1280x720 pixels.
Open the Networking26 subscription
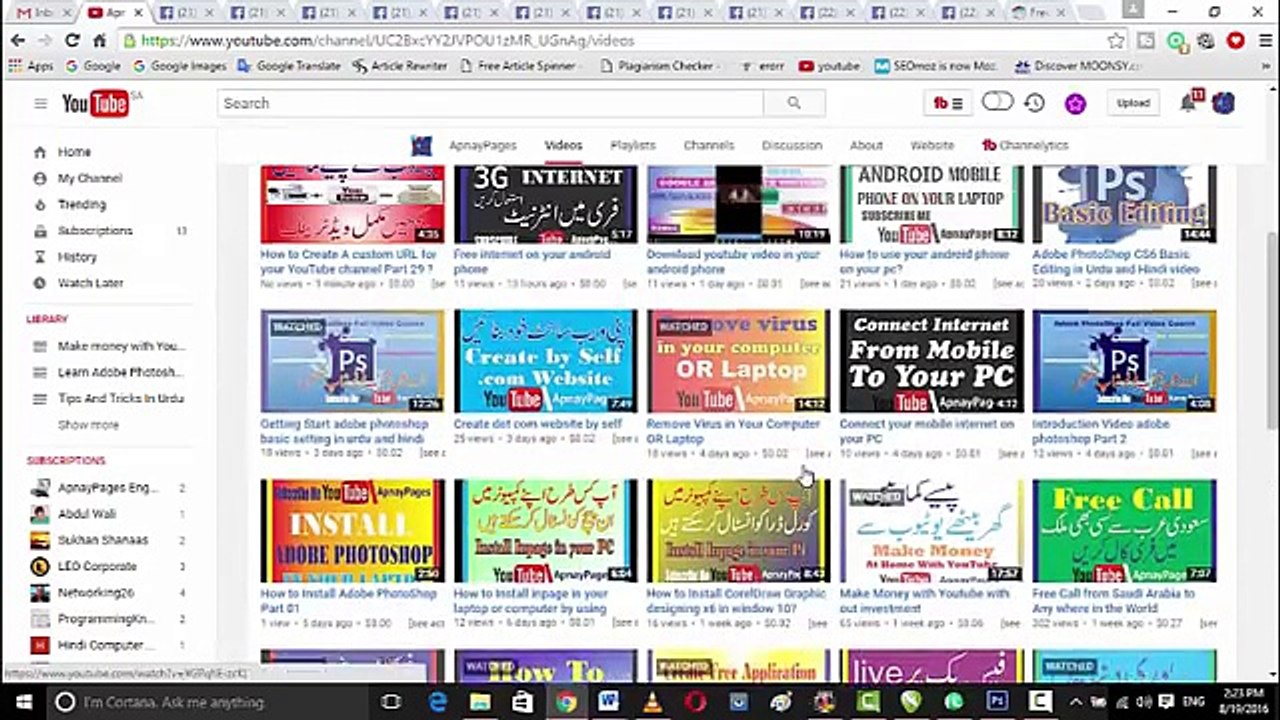click(96, 592)
